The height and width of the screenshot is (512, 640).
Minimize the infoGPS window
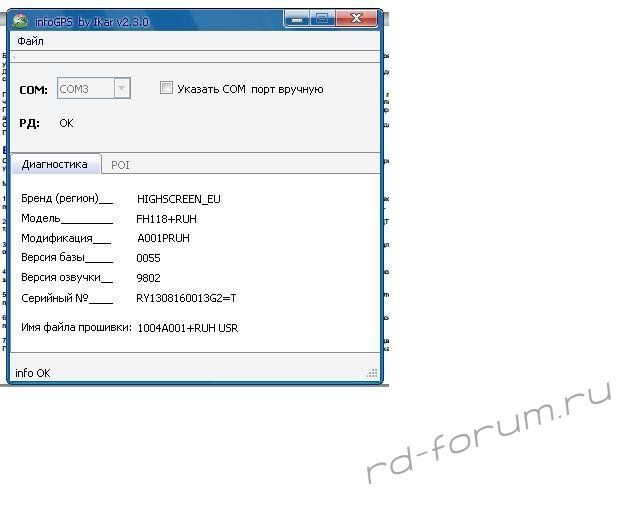296,17
